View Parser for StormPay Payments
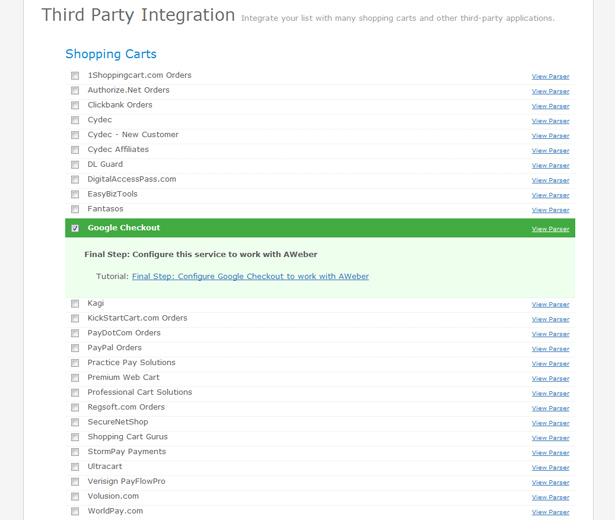Screen dimensions: 615x520 [x=550, y=453]
